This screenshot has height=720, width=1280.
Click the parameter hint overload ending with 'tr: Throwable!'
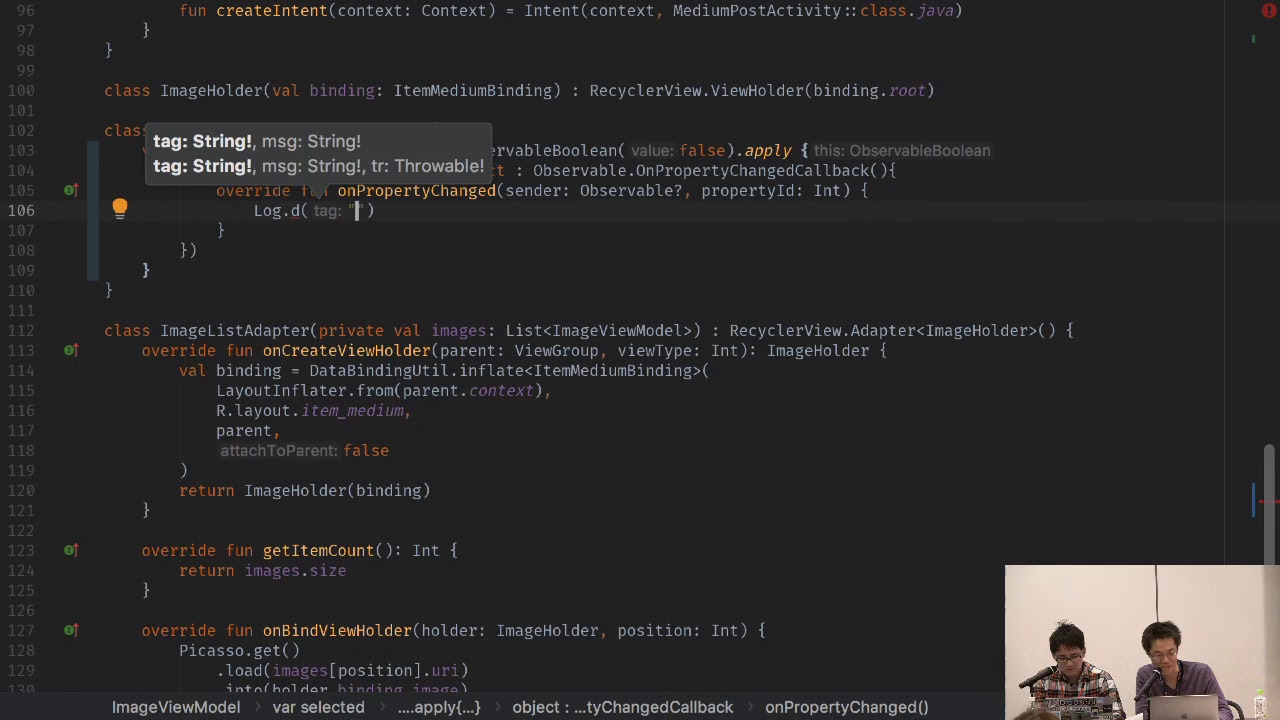coord(318,166)
